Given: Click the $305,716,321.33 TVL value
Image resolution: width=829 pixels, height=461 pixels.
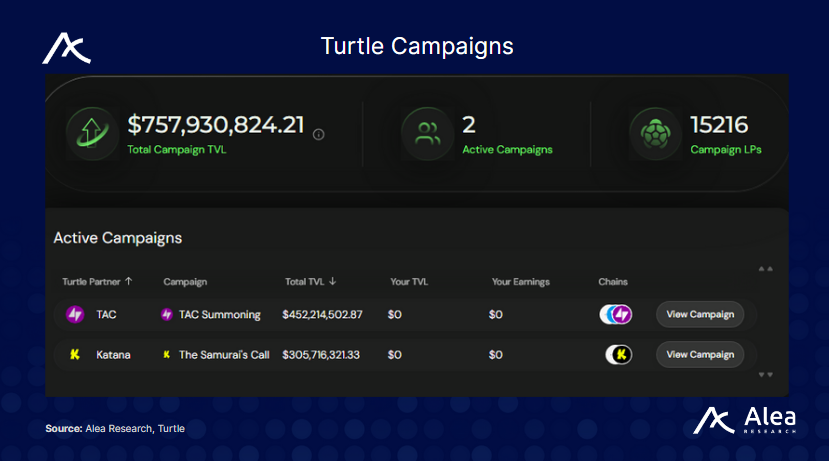Looking at the screenshot, I should coord(321,355).
